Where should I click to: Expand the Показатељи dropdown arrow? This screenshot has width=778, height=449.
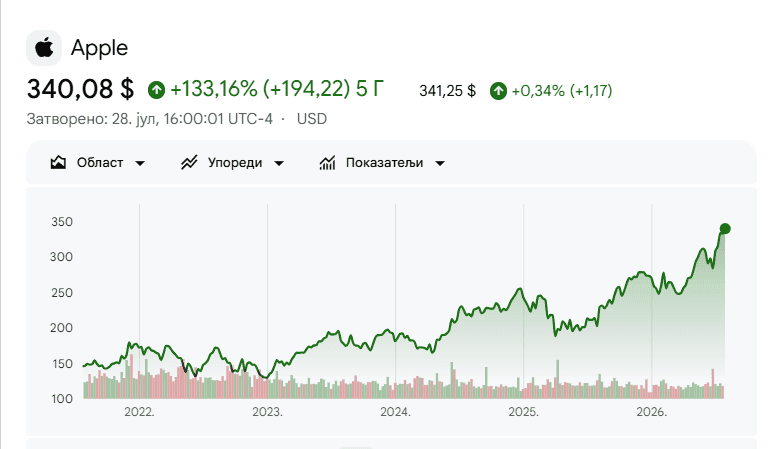tap(440, 163)
